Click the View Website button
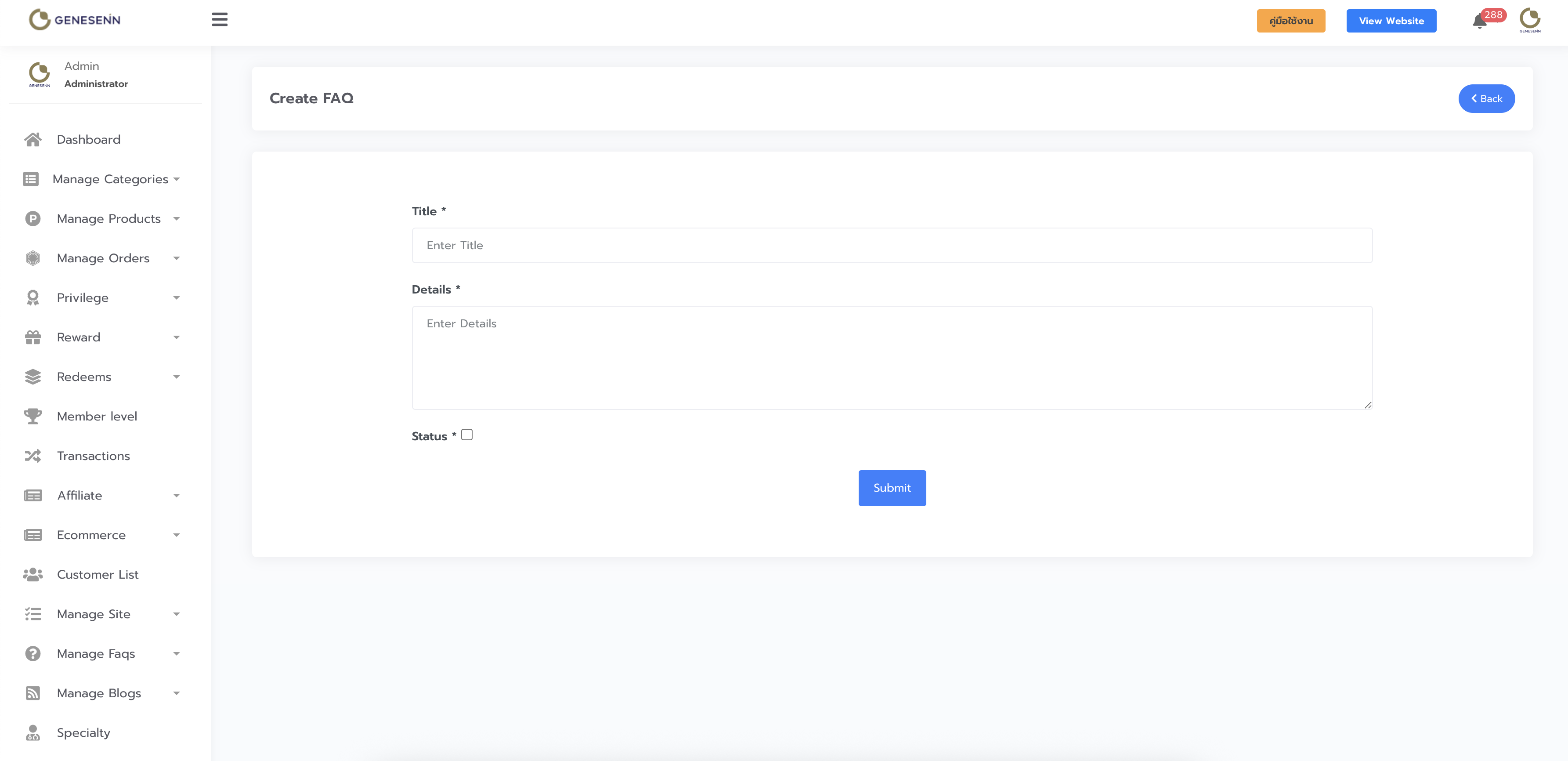 pyautogui.click(x=1391, y=21)
